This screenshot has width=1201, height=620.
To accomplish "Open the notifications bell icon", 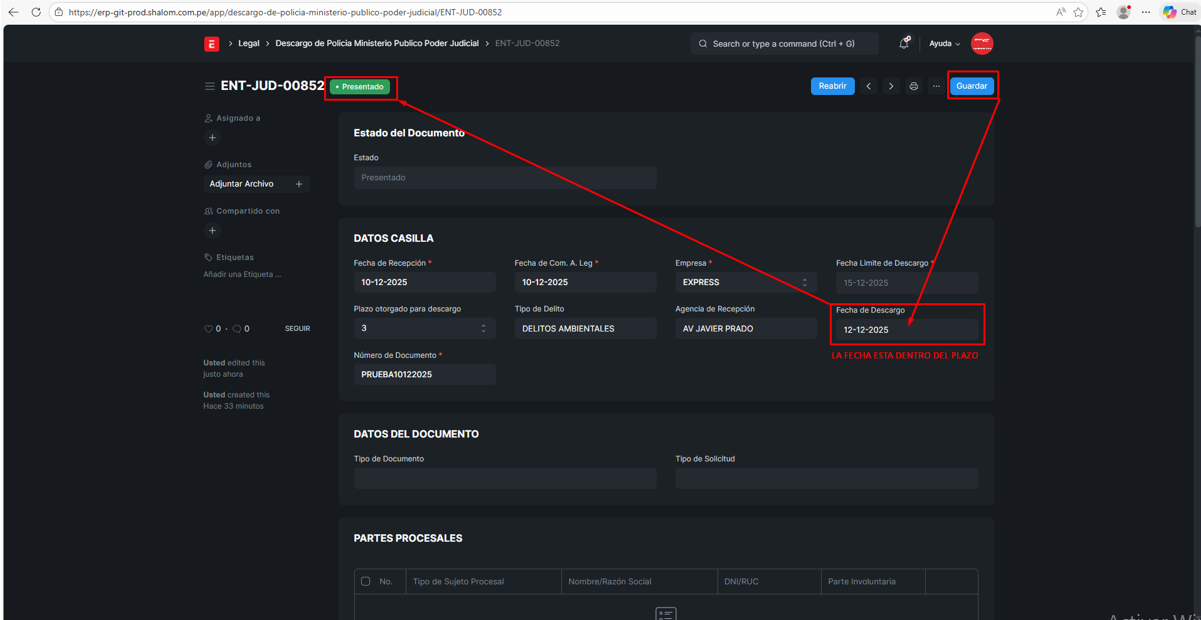I will click(x=903, y=44).
